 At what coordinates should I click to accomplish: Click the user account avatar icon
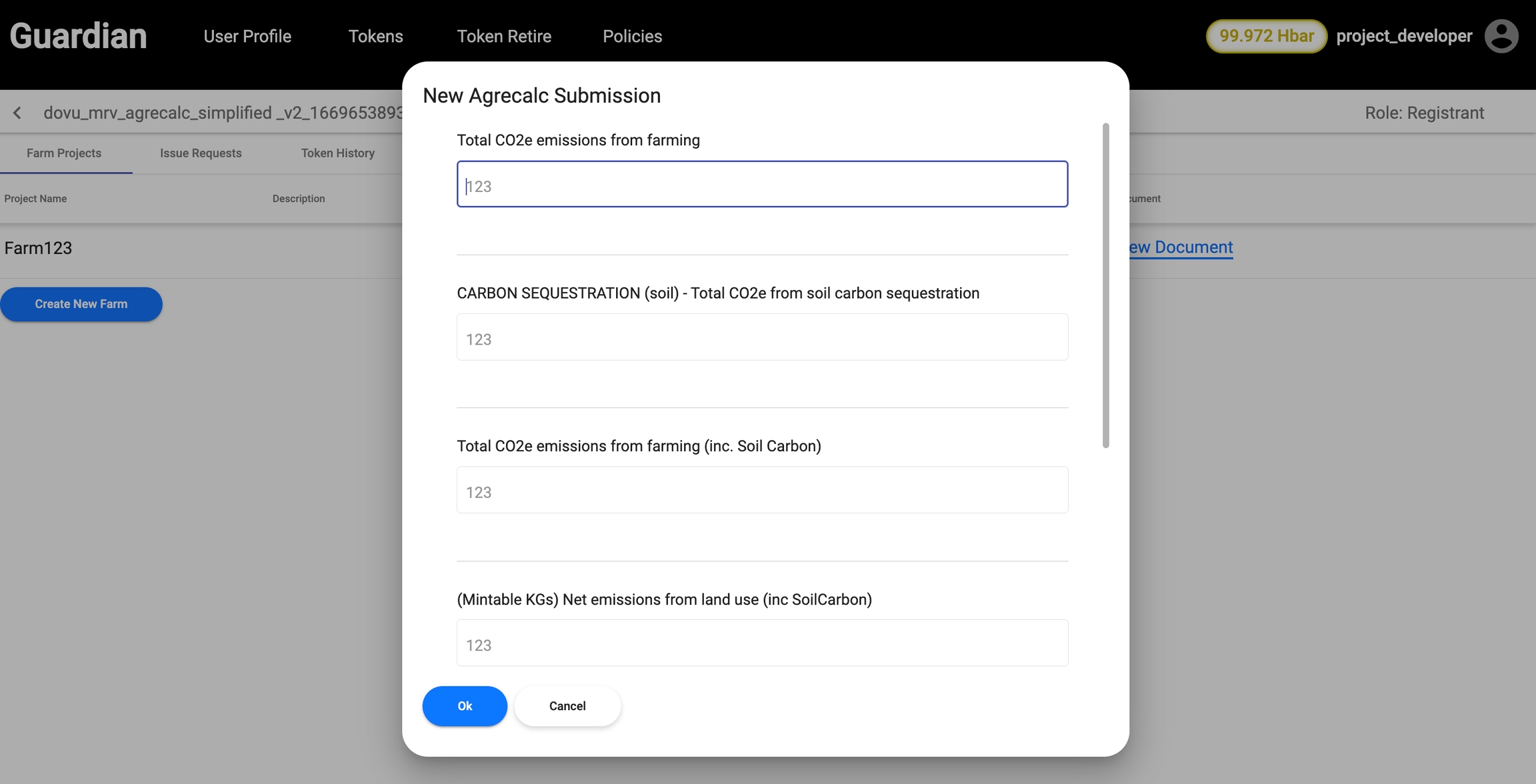[1501, 36]
